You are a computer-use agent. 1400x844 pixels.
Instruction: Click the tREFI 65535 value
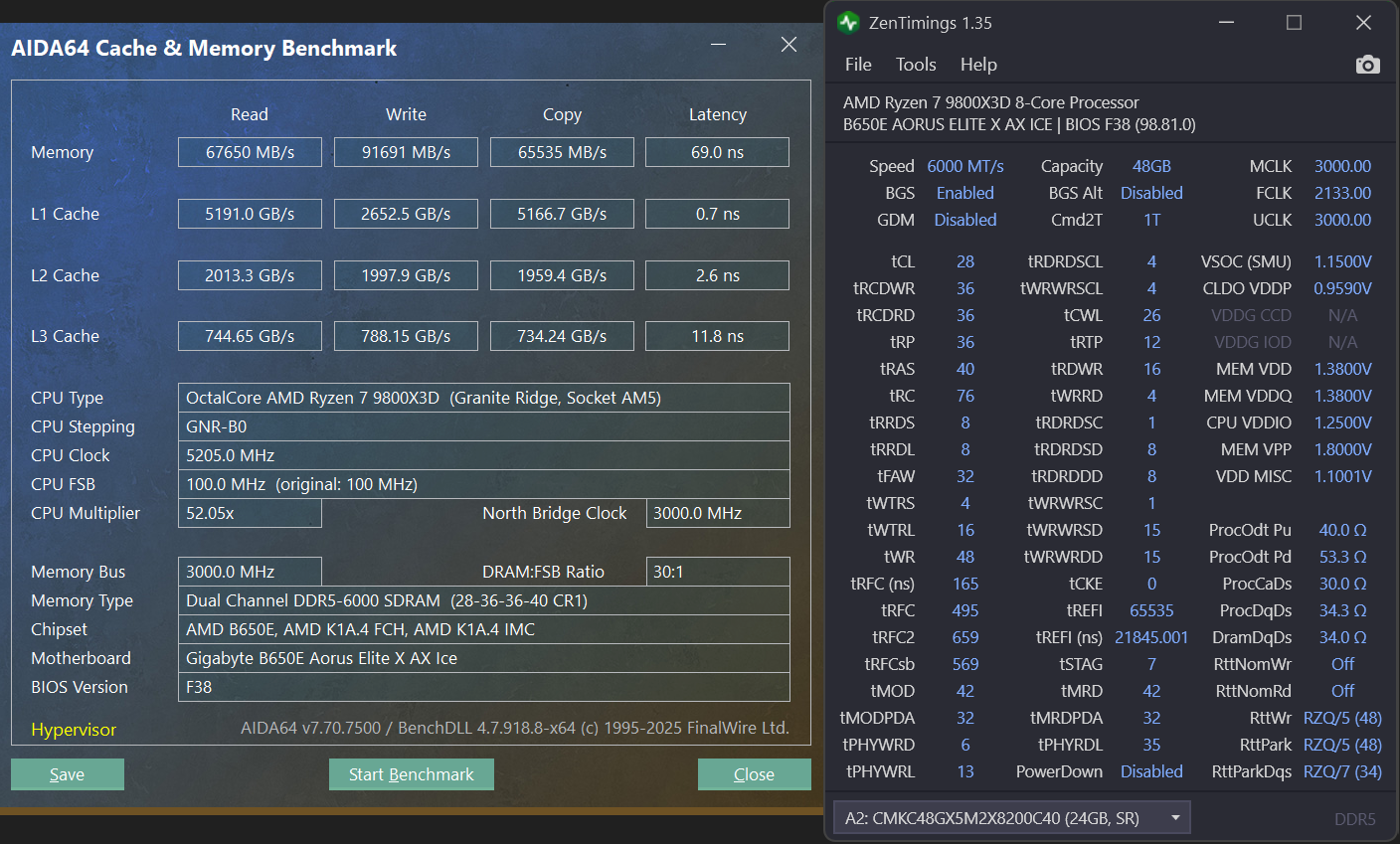coord(1151,610)
